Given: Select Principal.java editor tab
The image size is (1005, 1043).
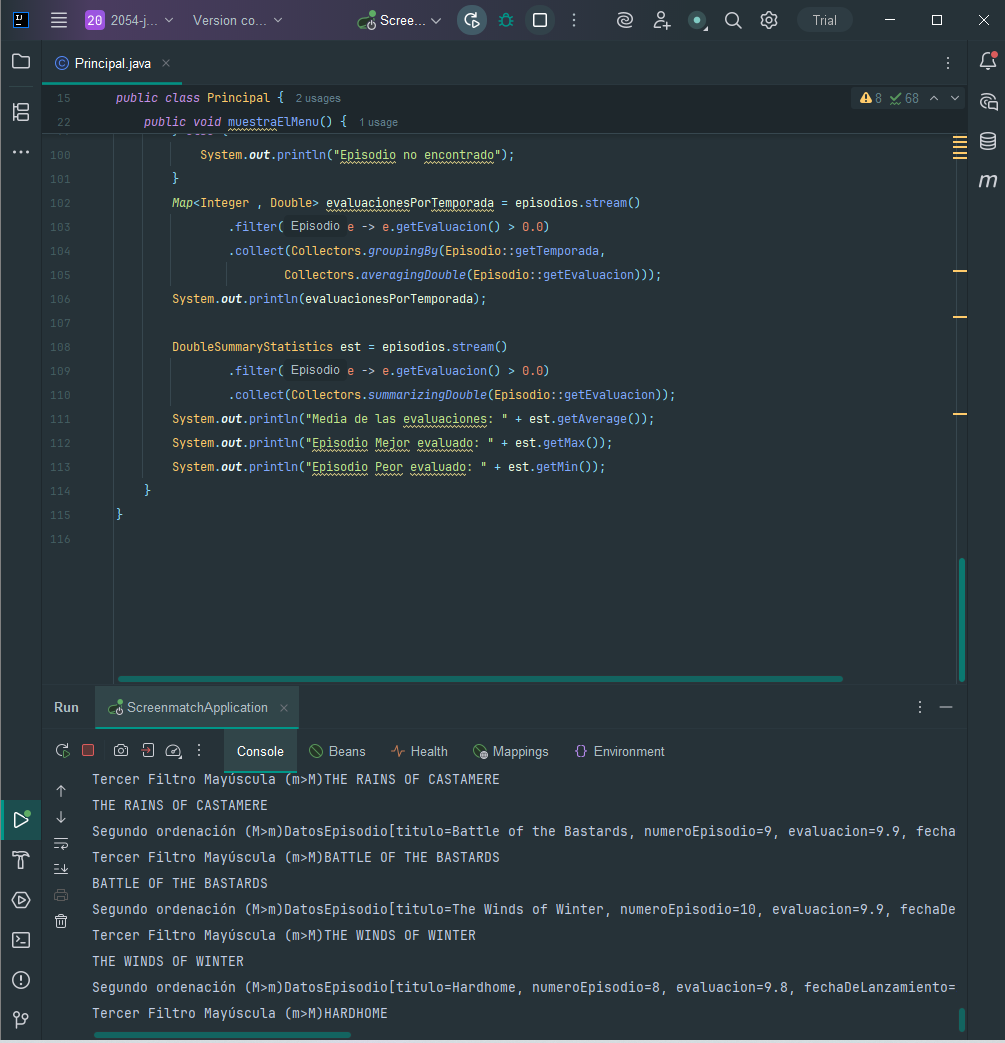Looking at the screenshot, I should click(112, 63).
